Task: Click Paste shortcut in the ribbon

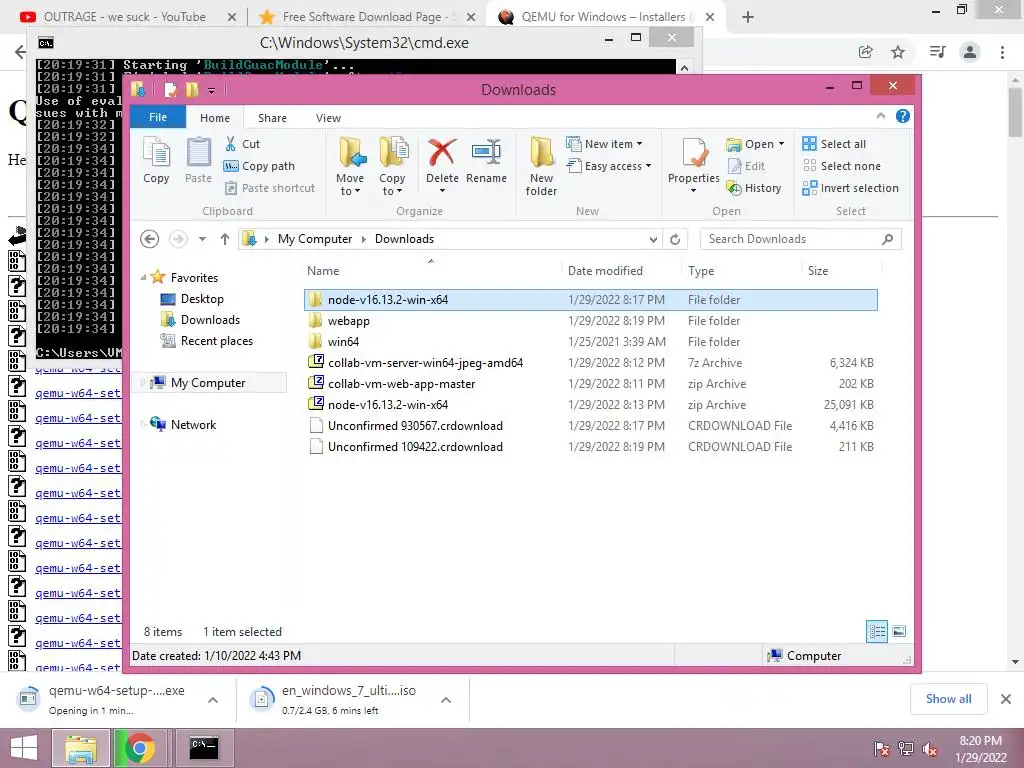Action: (270, 188)
